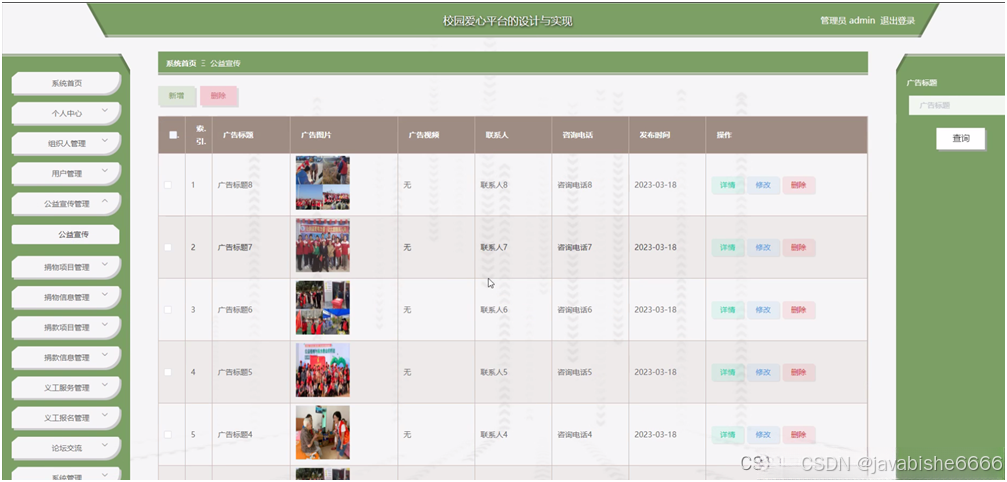
Task: Click 修改 for 广告标题4
Action: click(x=763, y=435)
